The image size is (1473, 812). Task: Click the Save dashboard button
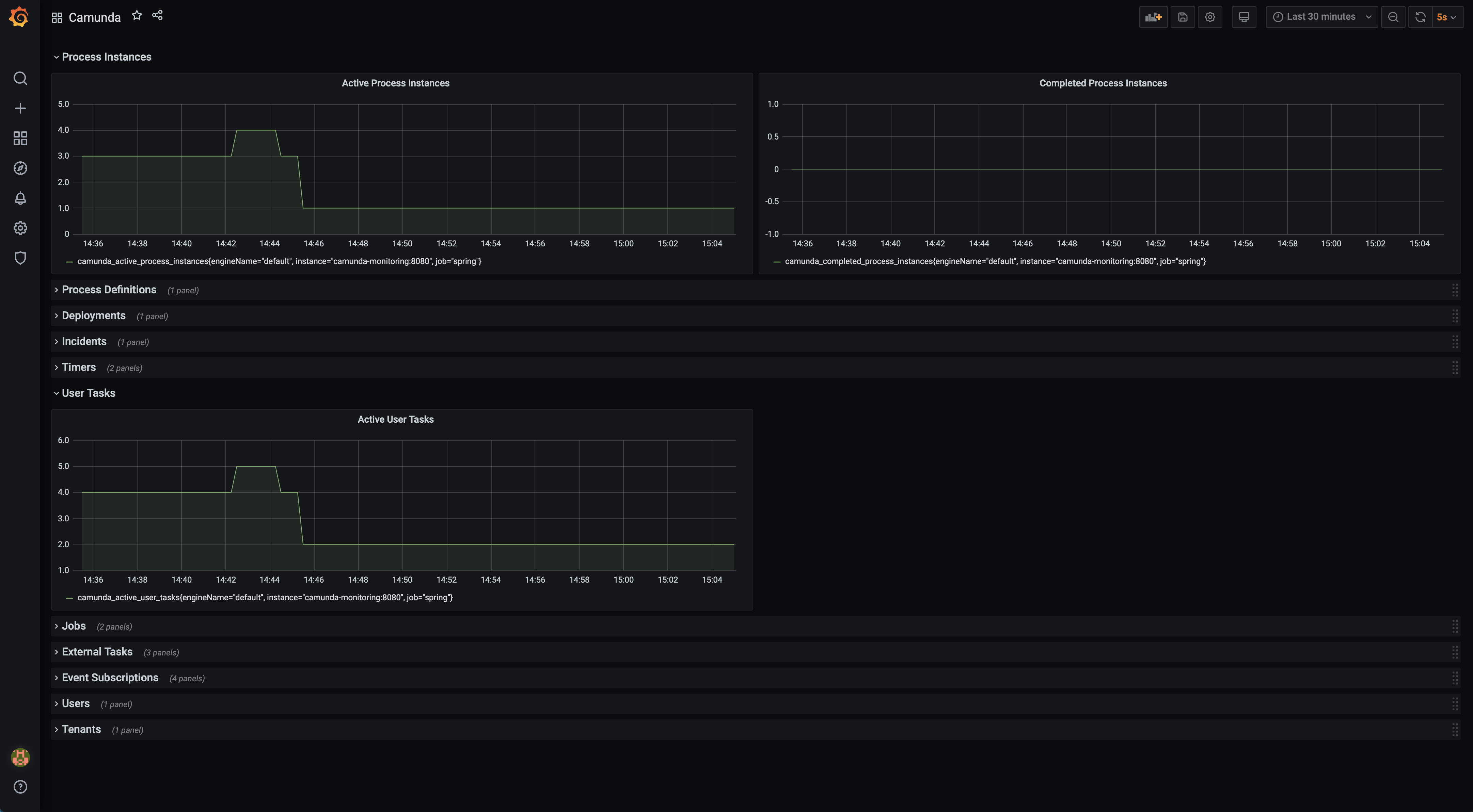click(1183, 17)
